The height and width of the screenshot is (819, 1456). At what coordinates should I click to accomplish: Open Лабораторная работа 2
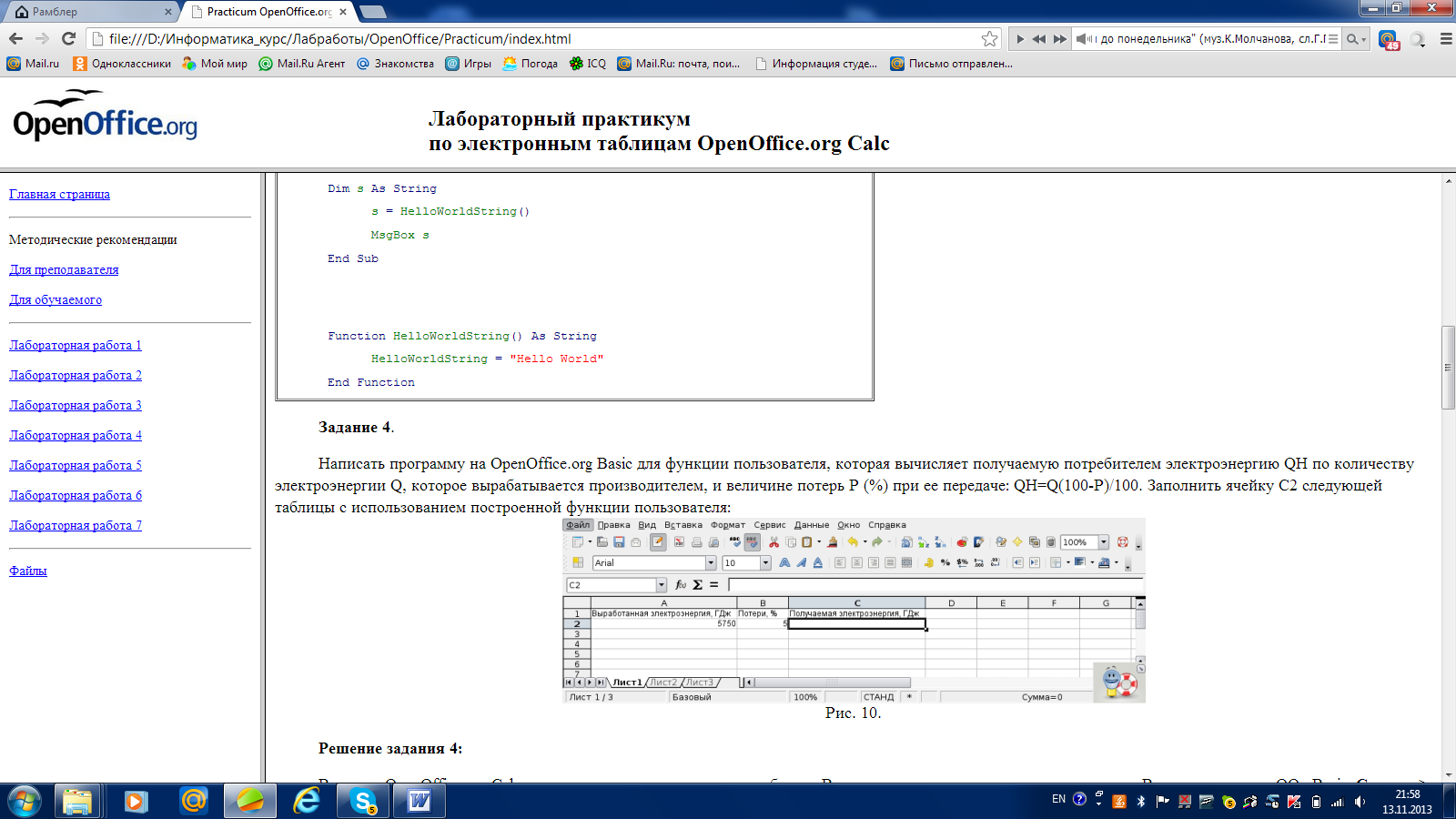tap(76, 375)
